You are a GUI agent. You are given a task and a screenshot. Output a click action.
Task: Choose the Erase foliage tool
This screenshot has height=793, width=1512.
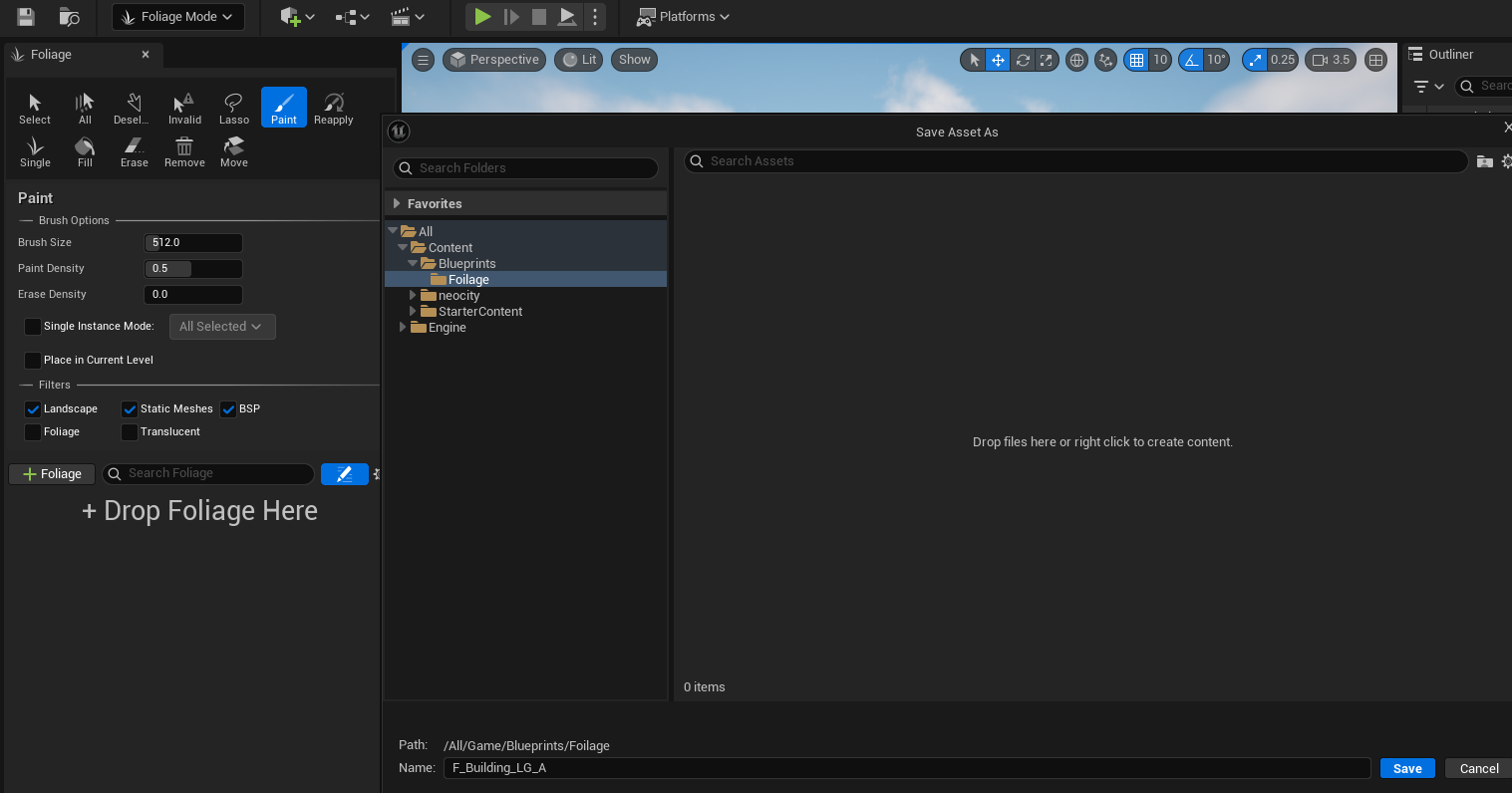pyautogui.click(x=135, y=151)
